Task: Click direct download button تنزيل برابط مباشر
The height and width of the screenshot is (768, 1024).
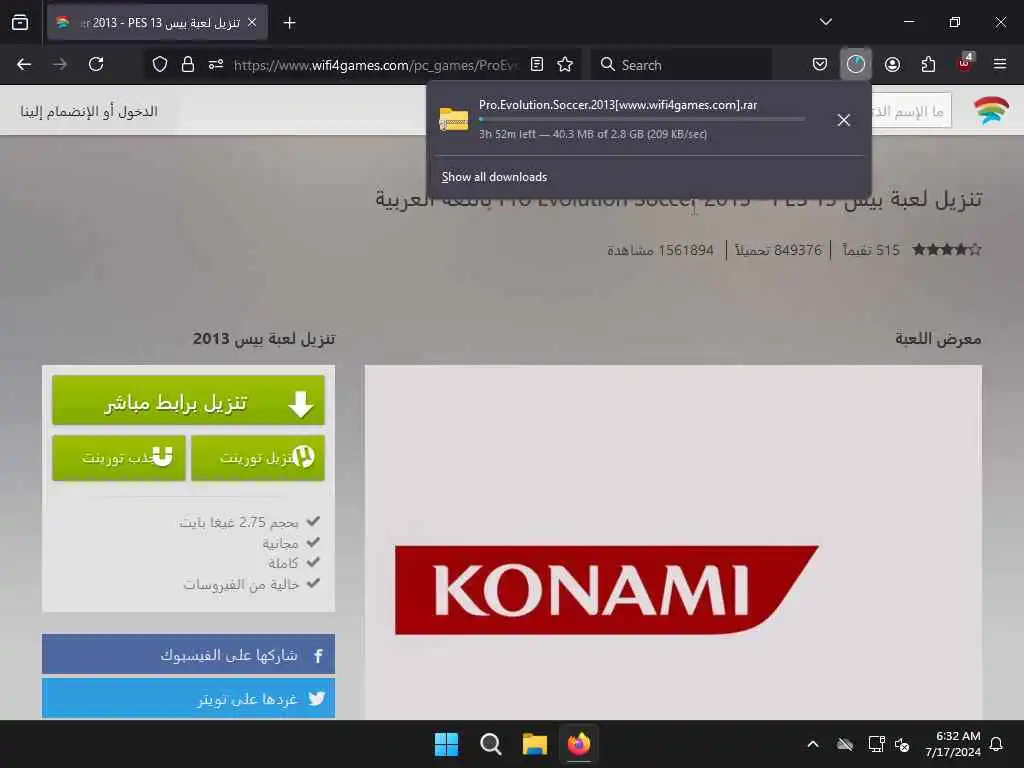Action: [x=188, y=400]
